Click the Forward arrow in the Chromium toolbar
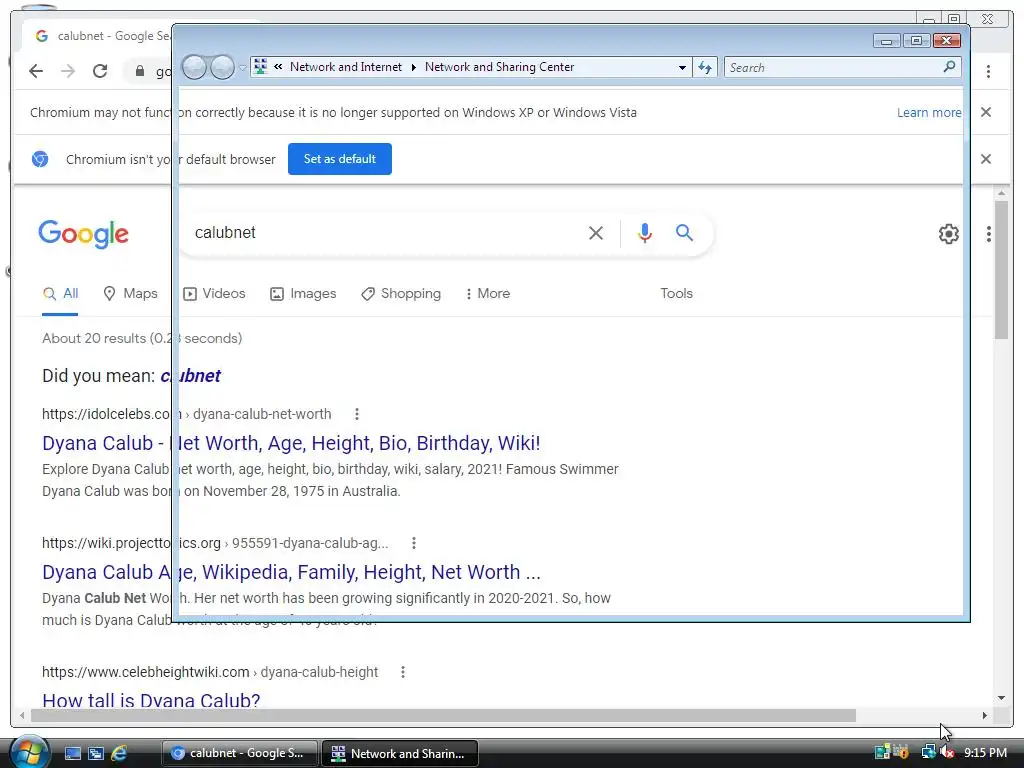 tap(68, 71)
